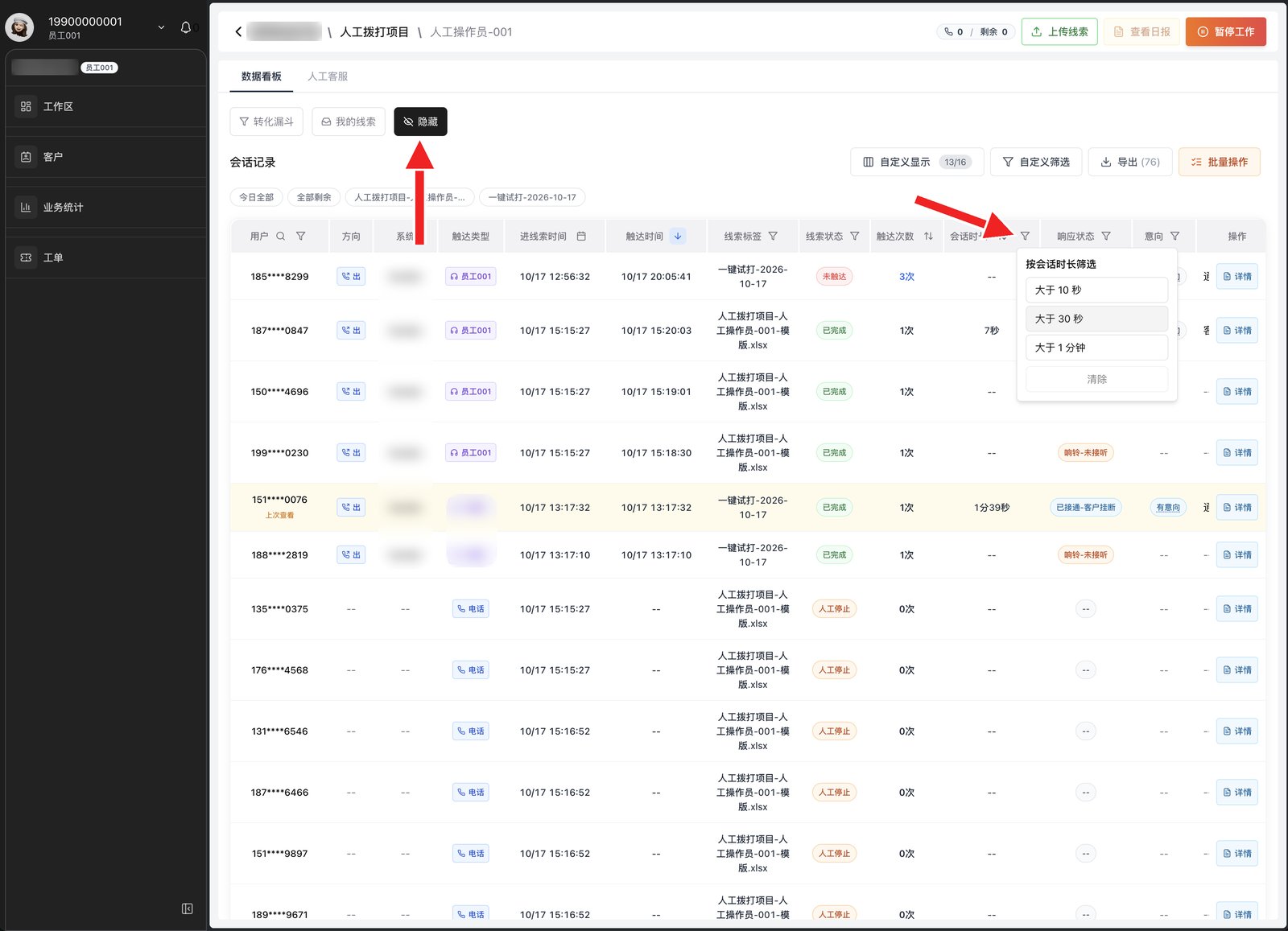This screenshot has width=1288, height=931.
Task: Sort by 触达时间 down arrow
Action: point(678,236)
